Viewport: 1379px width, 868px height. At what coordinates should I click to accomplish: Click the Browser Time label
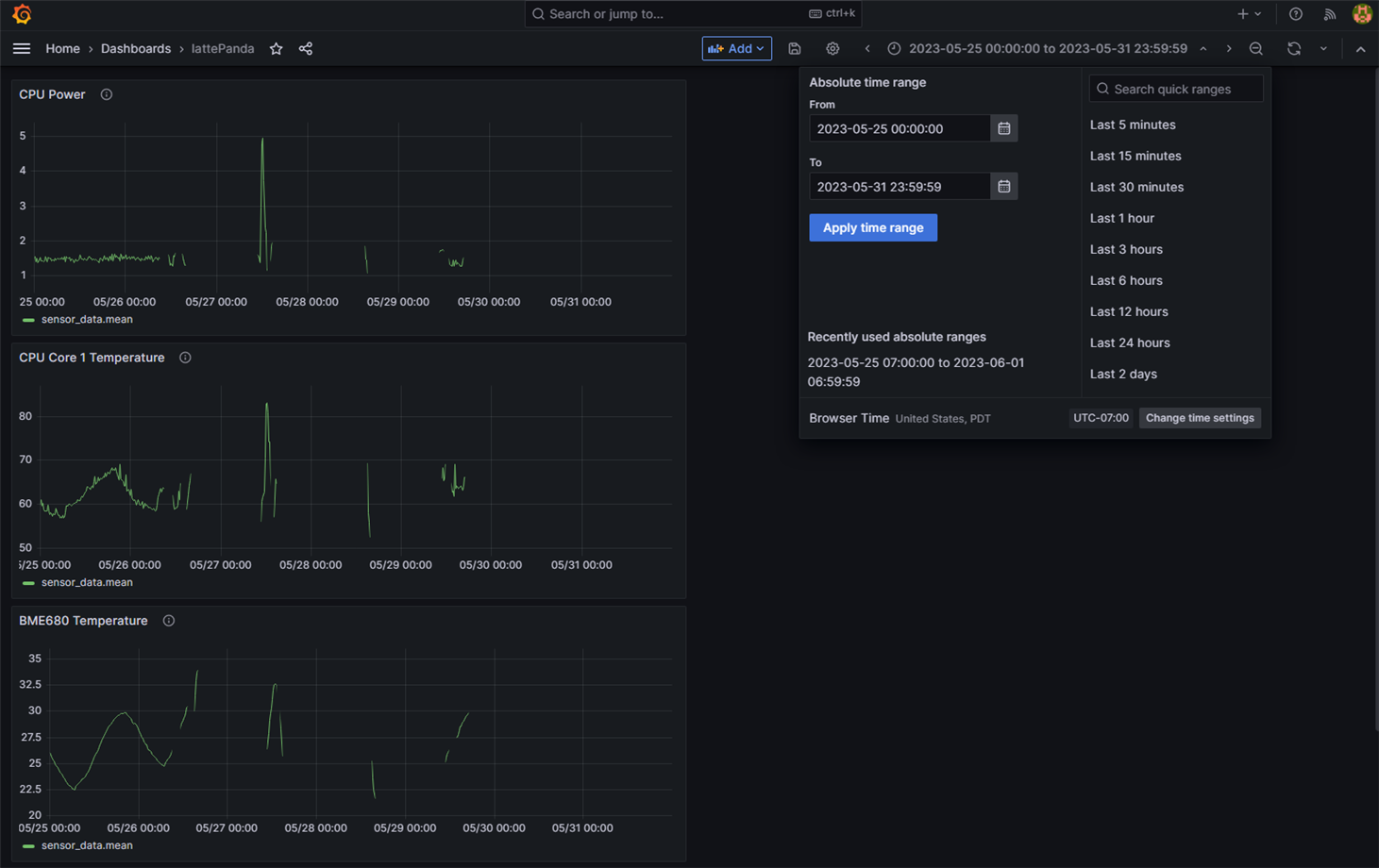pyautogui.click(x=849, y=418)
